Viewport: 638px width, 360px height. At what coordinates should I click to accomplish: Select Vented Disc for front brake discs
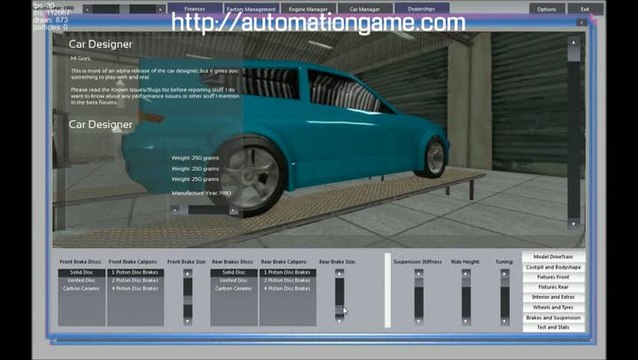82,280
